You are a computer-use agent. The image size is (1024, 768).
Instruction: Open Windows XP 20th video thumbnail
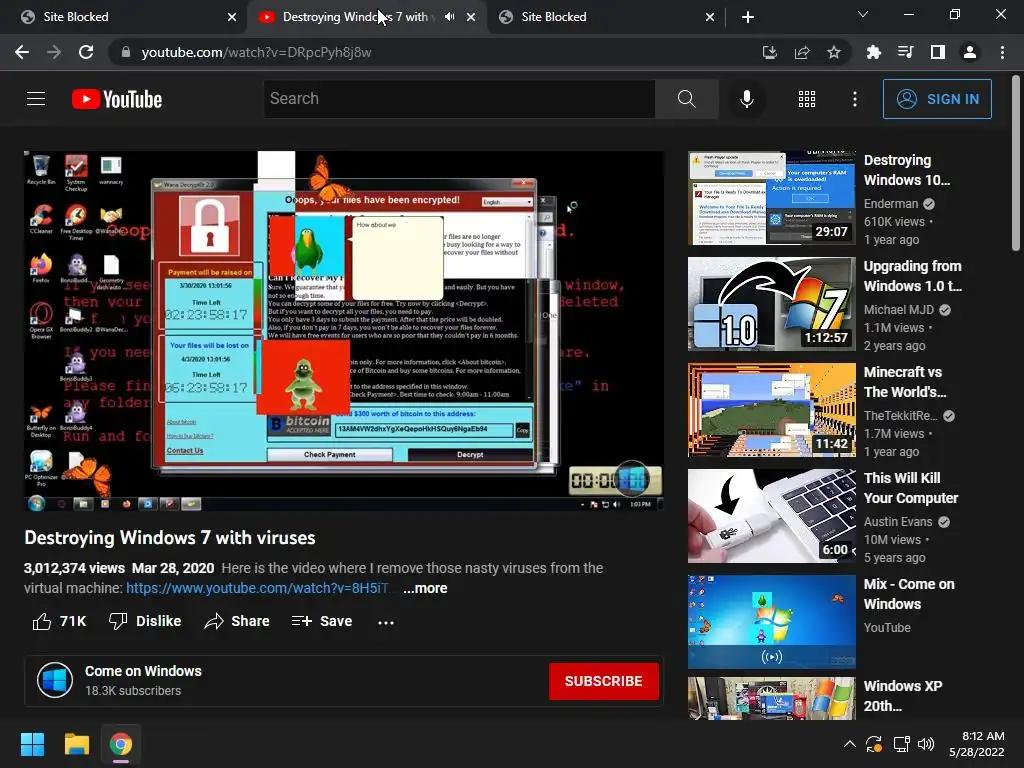pos(771,698)
